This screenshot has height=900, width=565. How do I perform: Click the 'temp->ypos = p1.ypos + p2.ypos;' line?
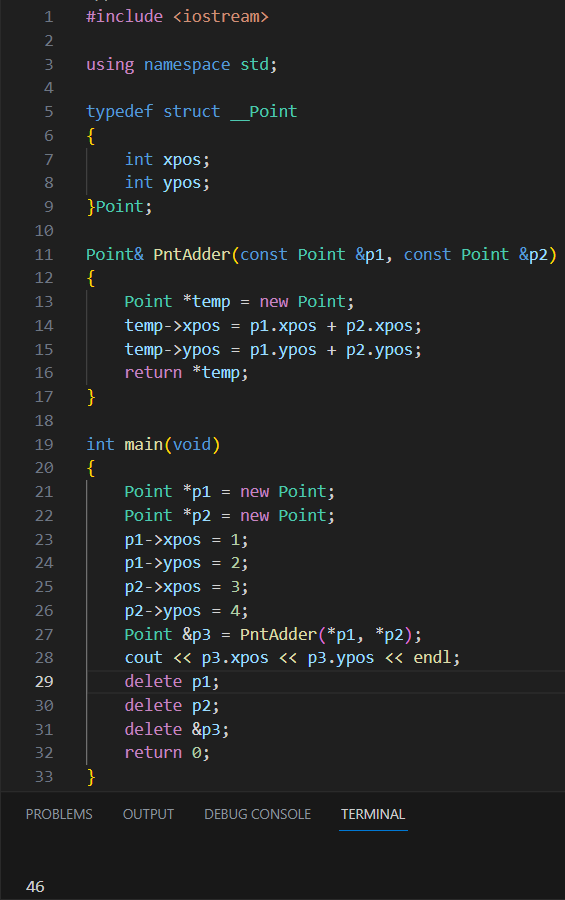point(273,350)
